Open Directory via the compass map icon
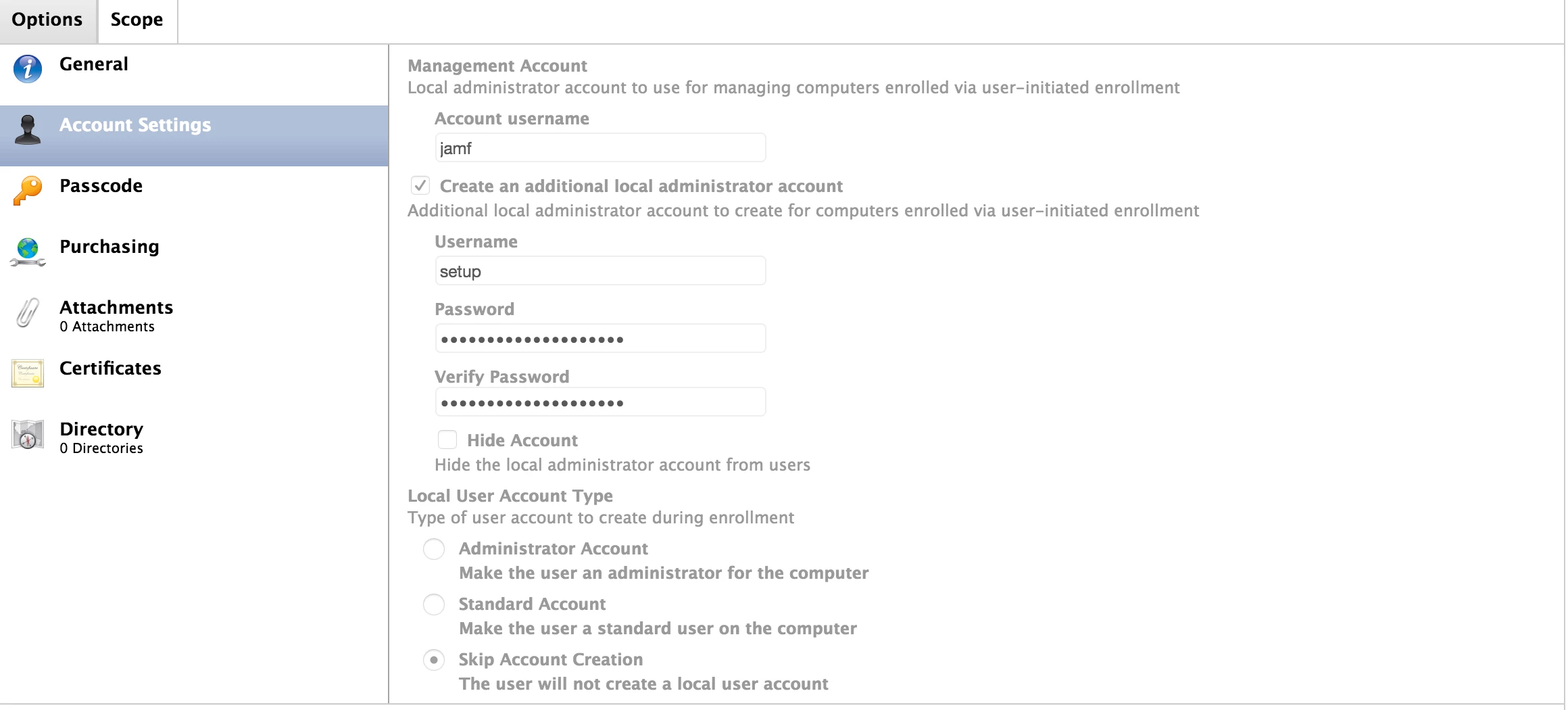This screenshot has height=710, width=1568. (x=28, y=434)
